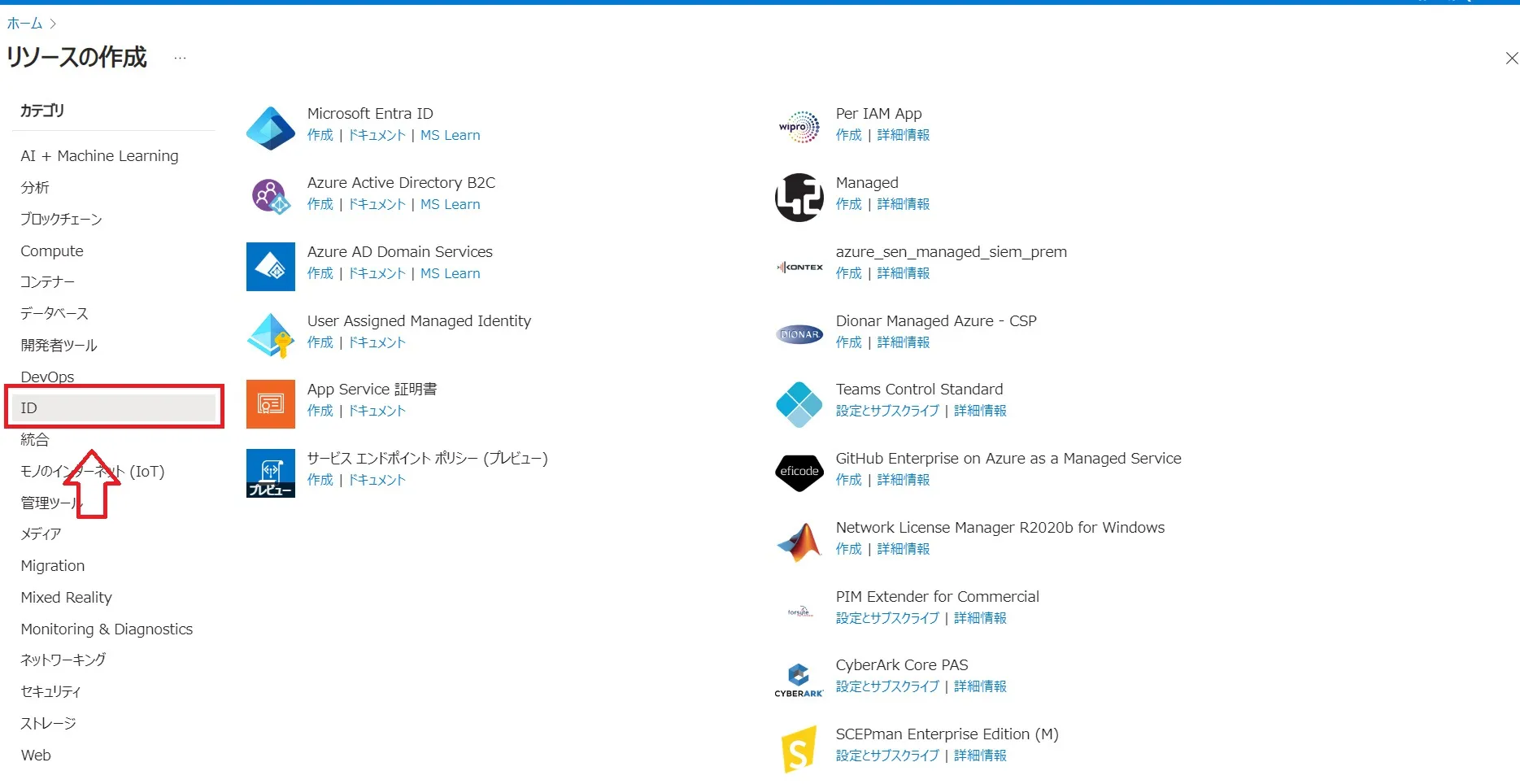Open MS Learn for Microsoft Entra ID

pyautogui.click(x=451, y=135)
